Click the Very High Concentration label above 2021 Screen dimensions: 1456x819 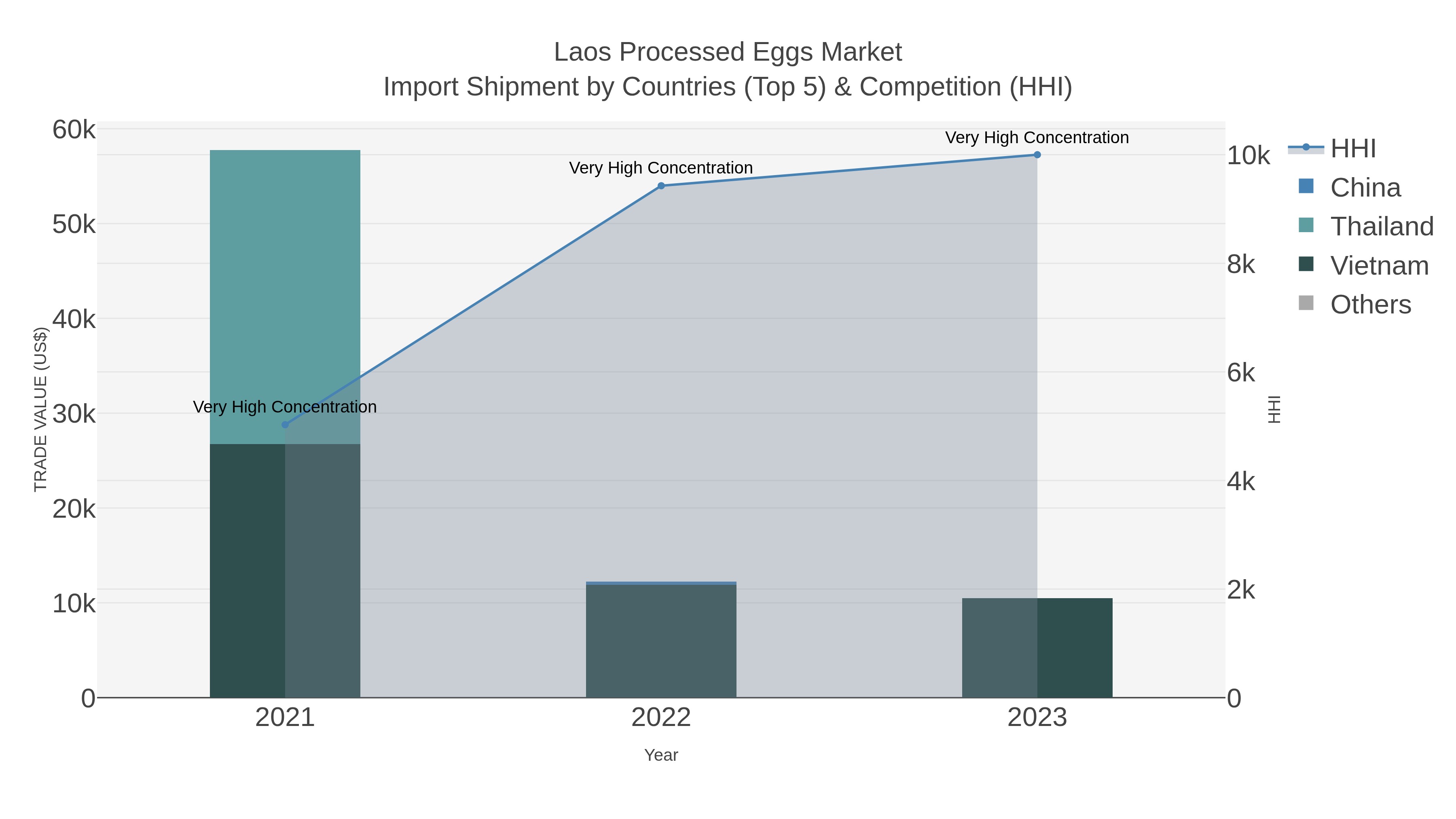click(x=285, y=407)
